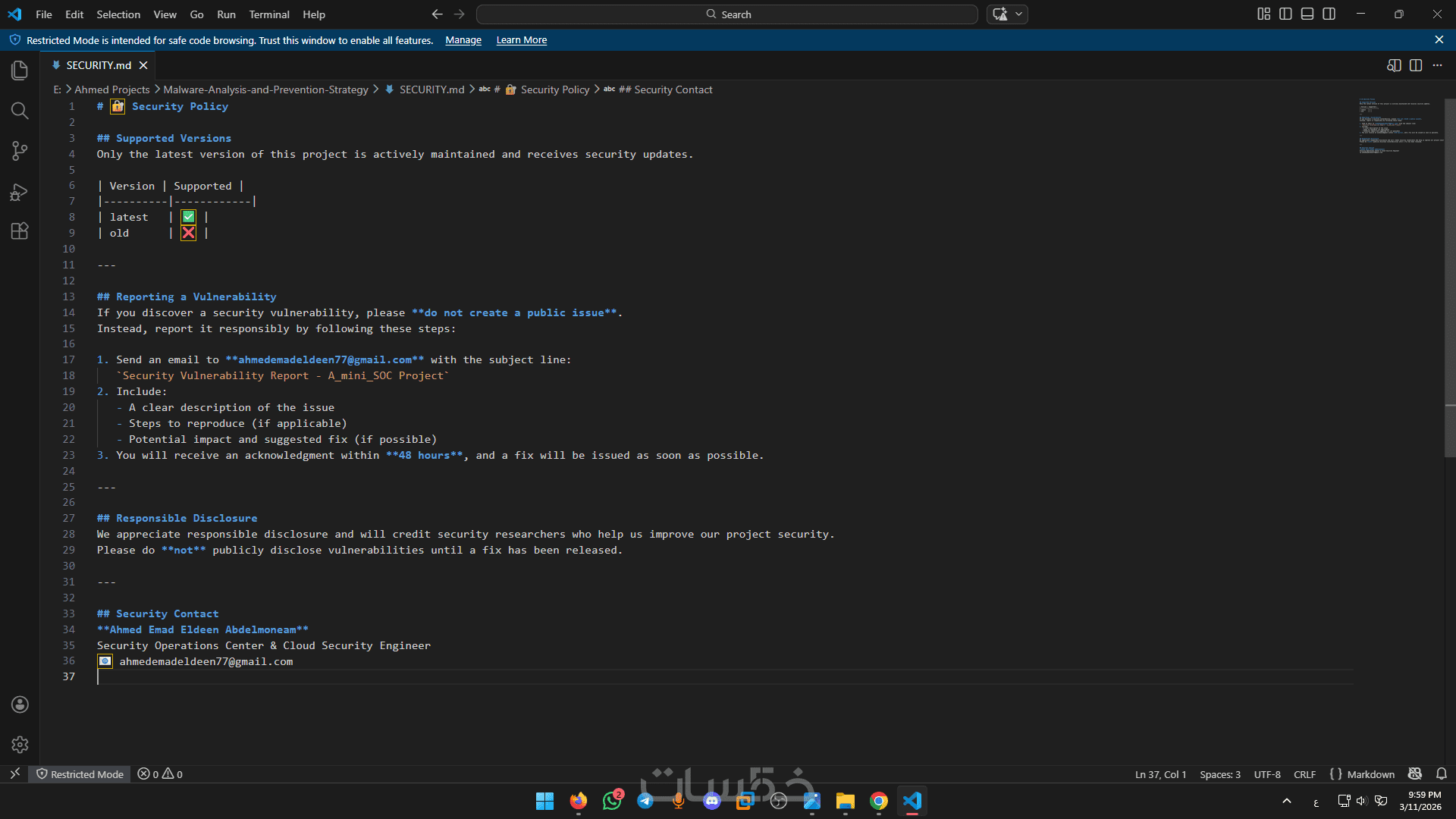The height and width of the screenshot is (819, 1456).
Task: Open the Manage settings gear
Action: tap(20, 745)
